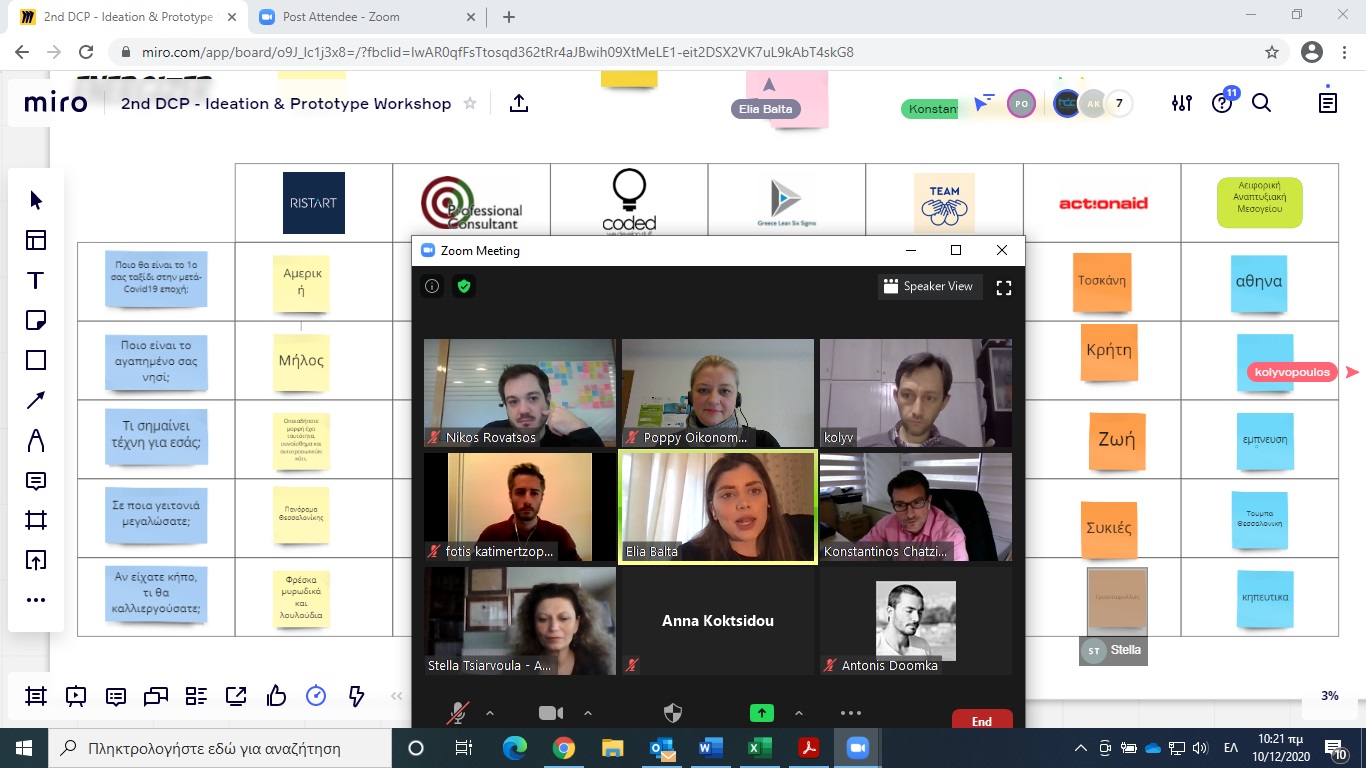The height and width of the screenshot is (768, 1366).
Task: Click the End meeting button
Action: tap(981, 721)
